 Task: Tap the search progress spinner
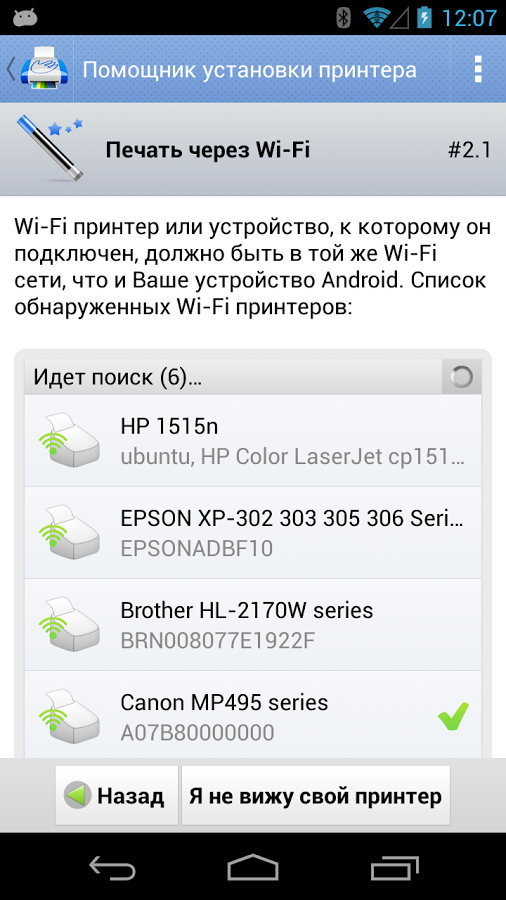click(x=461, y=377)
